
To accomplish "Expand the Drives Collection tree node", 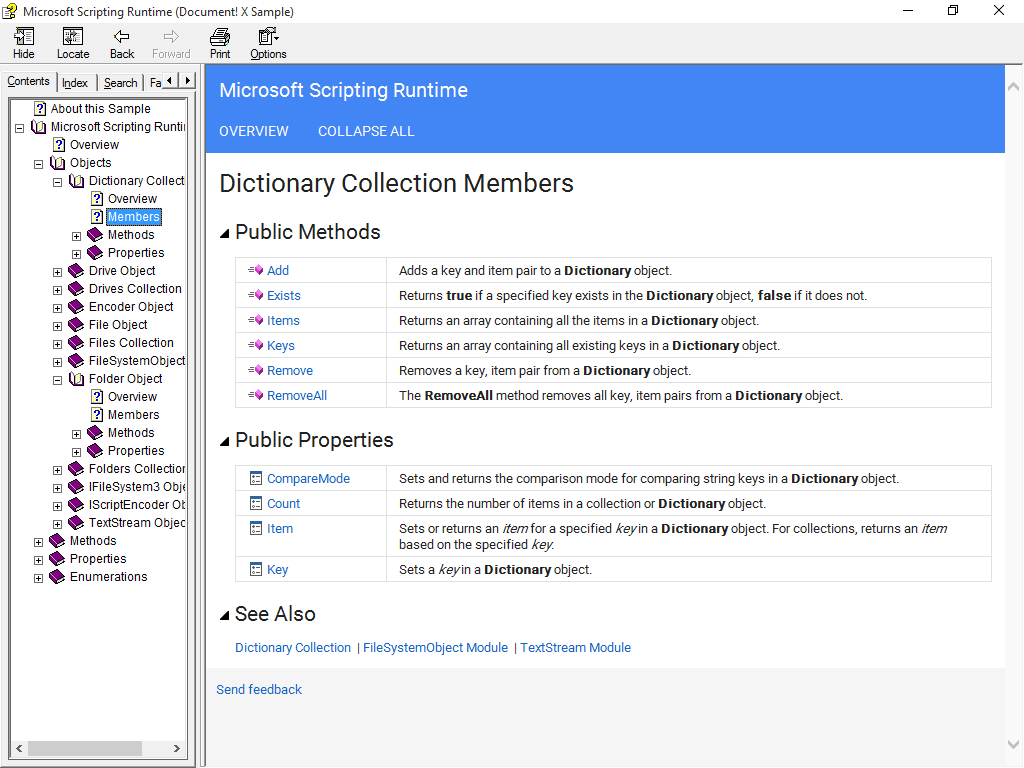I will (57, 290).
